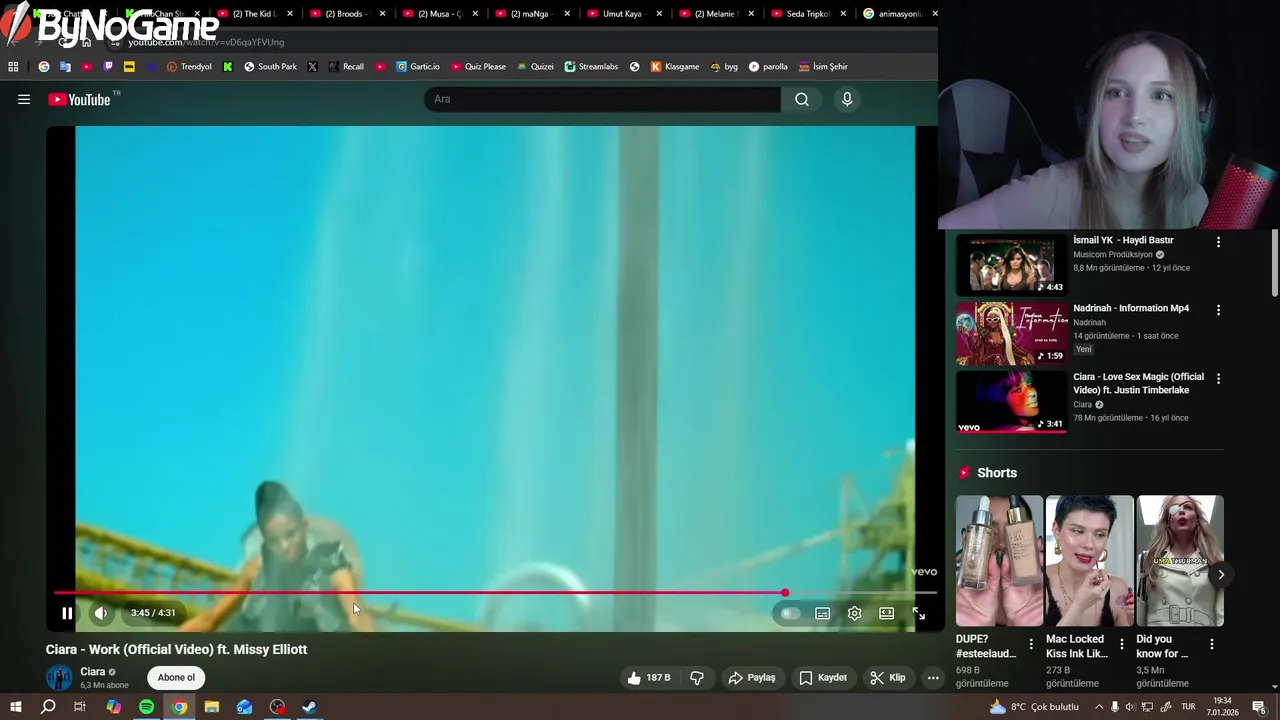Image resolution: width=1280 pixels, height=720 pixels.
Task: Click the search magnifier button
Action: click(x=802, y=99)
